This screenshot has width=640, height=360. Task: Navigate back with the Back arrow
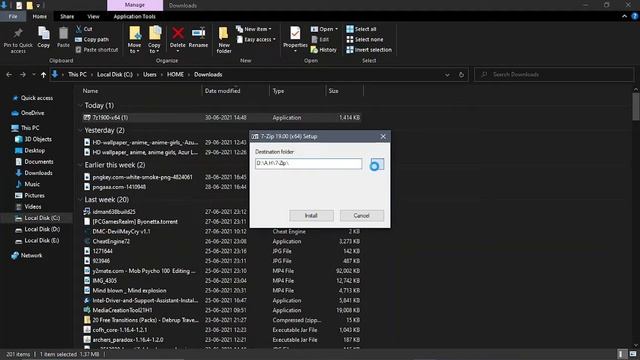click(x=9, y=75)
